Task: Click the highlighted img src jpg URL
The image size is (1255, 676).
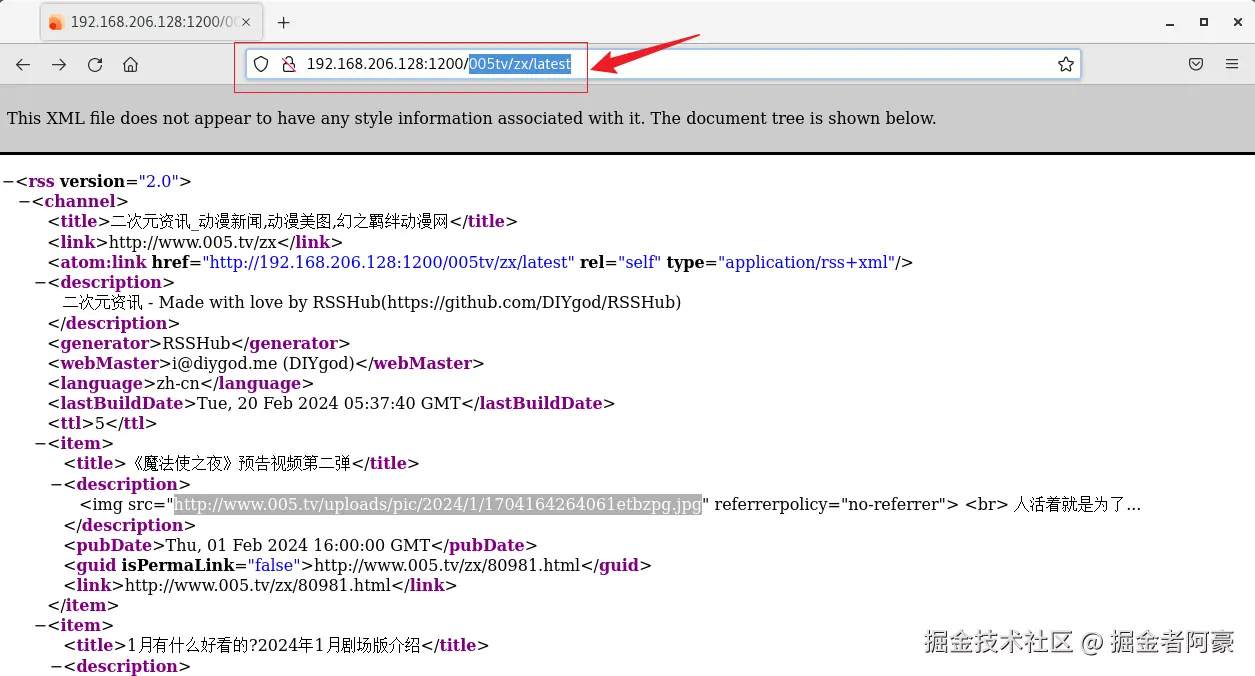Action: point(438,505)
